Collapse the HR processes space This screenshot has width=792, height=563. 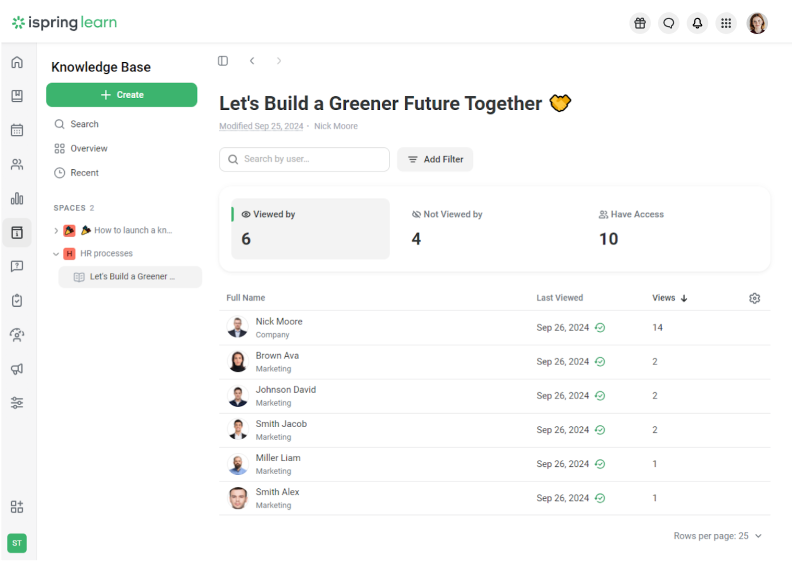pyautogui.click(x=56, y=254)
